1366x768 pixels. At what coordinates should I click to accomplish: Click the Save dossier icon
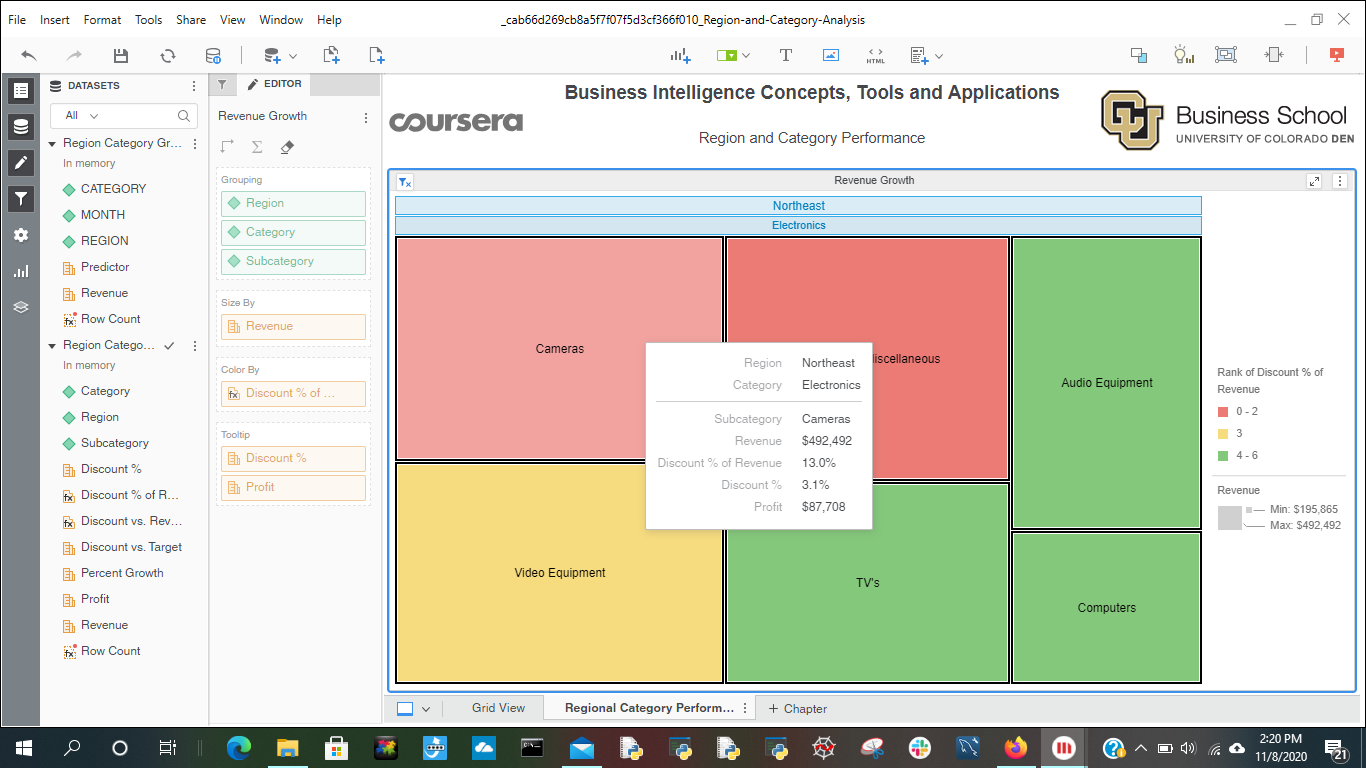click(x=121, y=56)
